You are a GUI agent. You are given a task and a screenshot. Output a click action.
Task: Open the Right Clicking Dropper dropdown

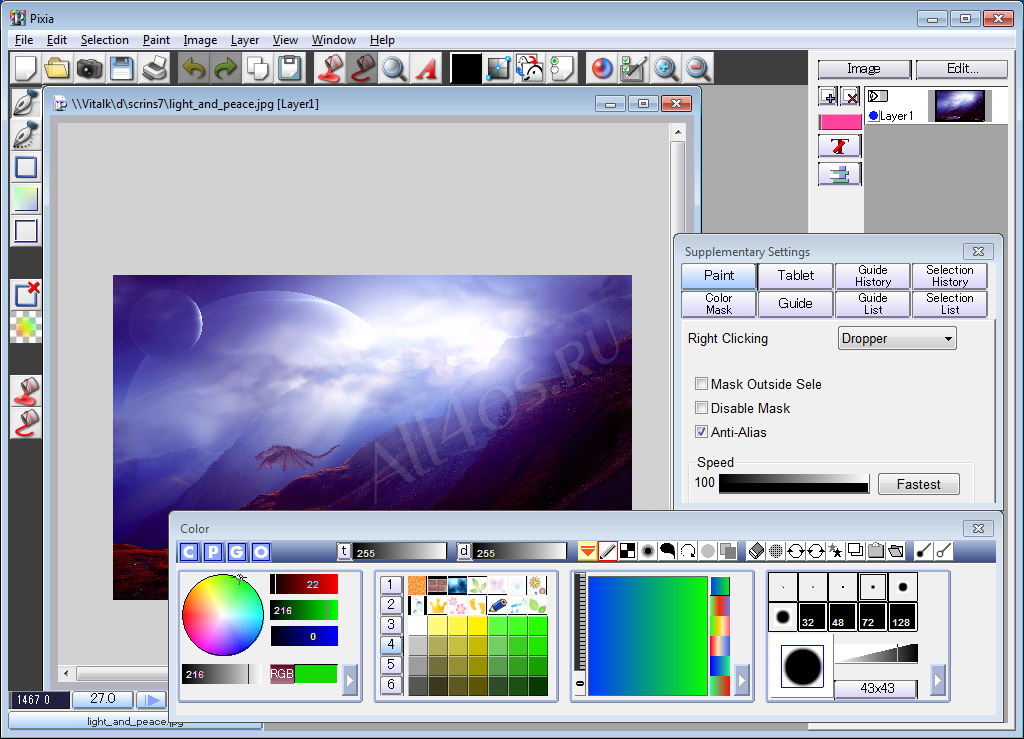[897, 338]
